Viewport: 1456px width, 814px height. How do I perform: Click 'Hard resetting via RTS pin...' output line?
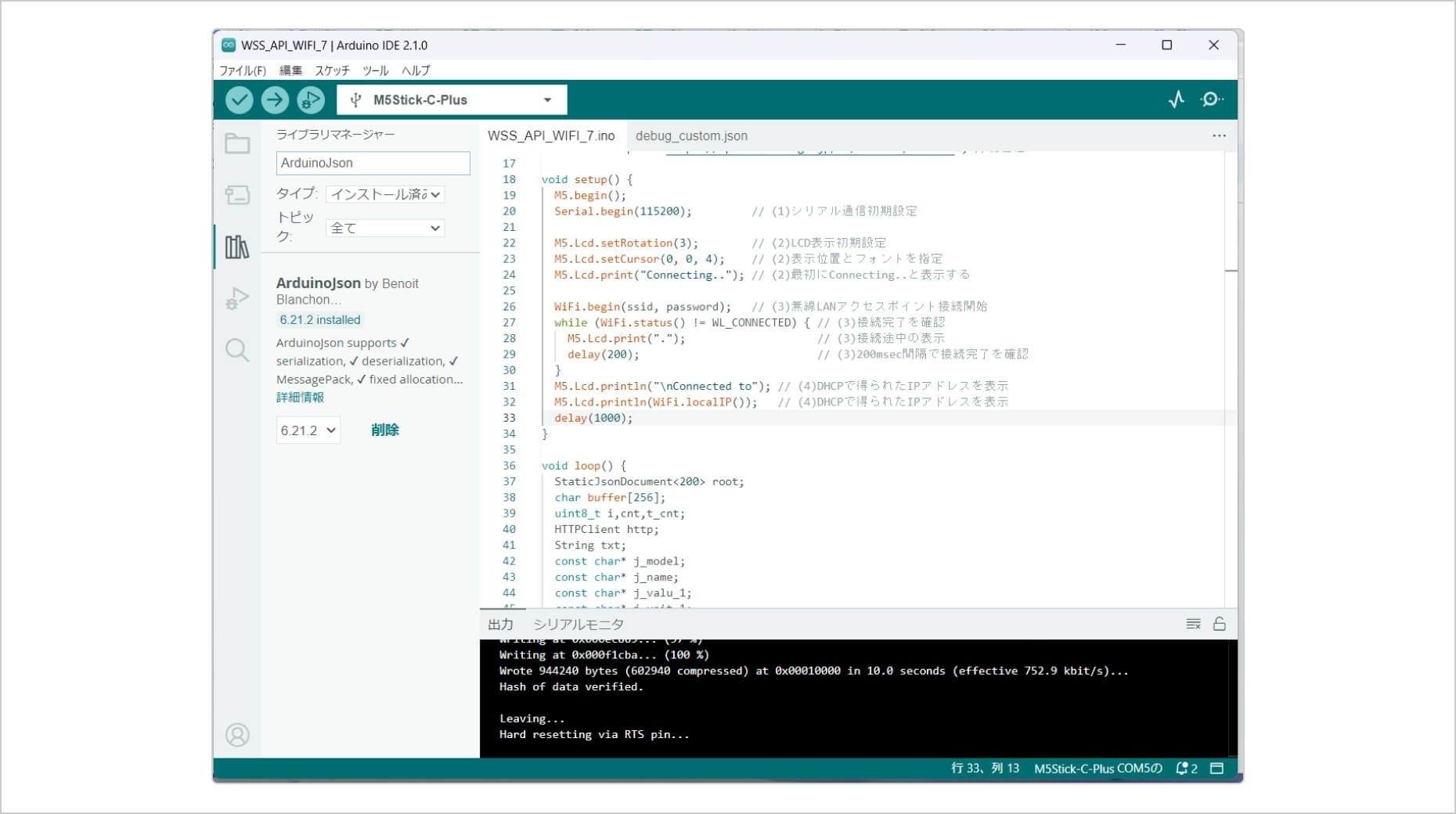[594, 734]
